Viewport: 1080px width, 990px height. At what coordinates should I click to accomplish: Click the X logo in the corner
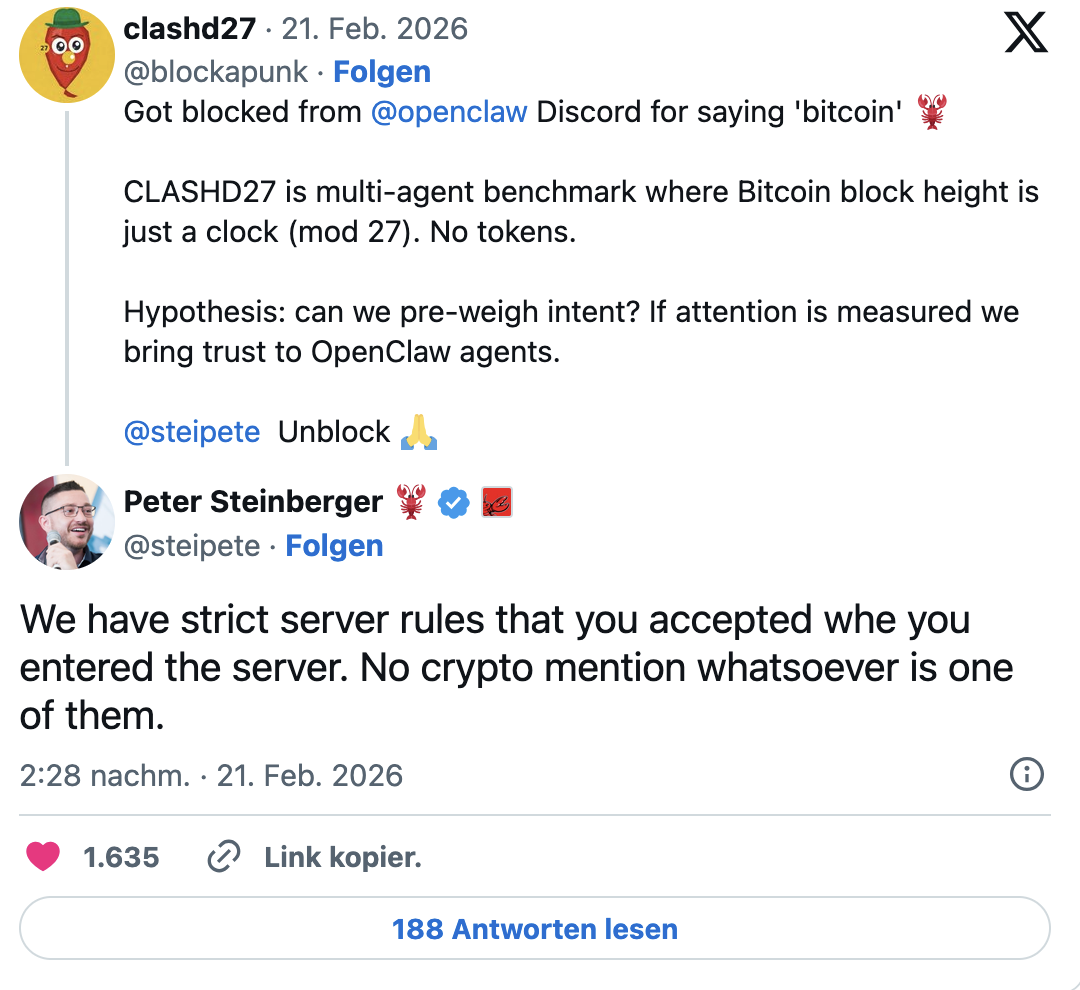[1026, 32]
